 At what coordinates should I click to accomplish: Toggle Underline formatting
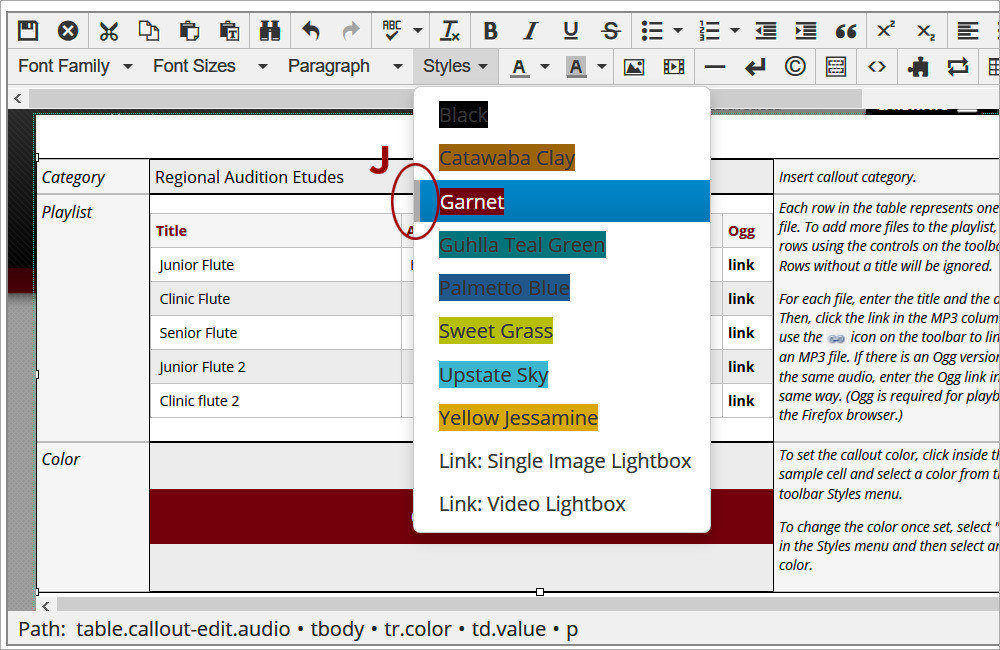571,31
